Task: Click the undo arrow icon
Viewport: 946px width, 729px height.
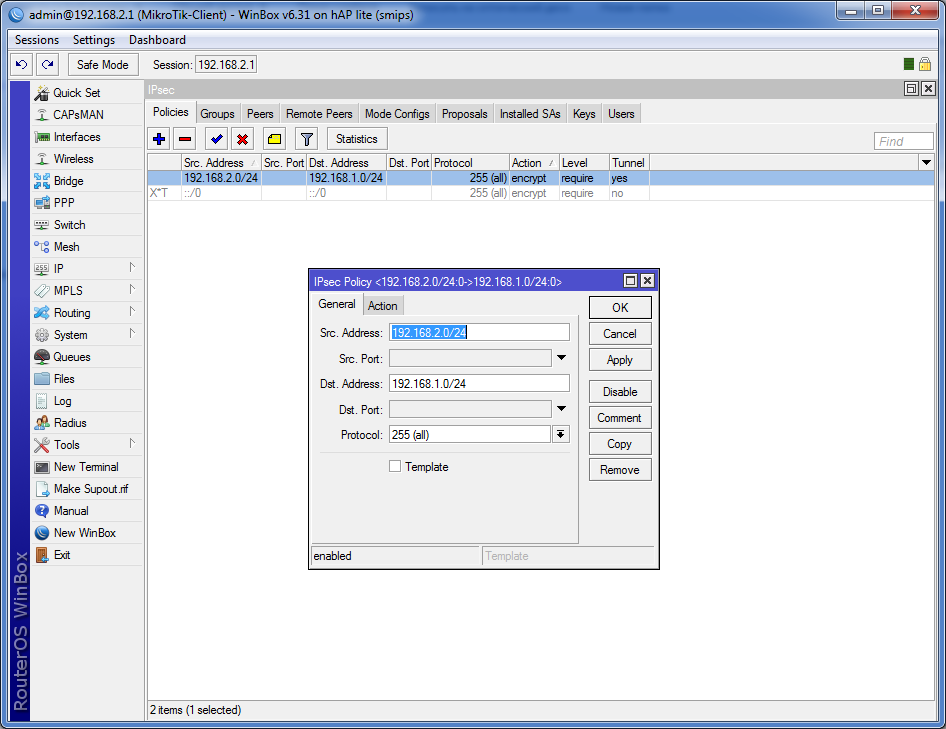Action: click(22, 64)
